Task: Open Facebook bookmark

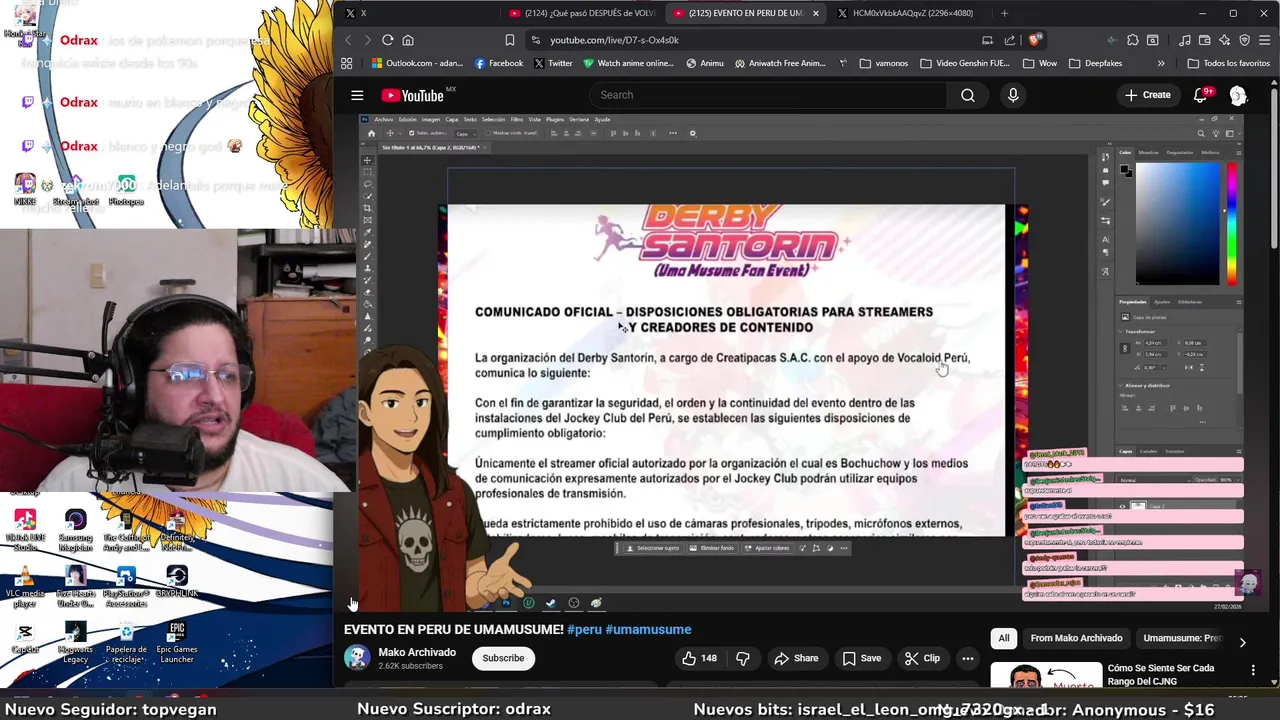Action: pos(498,63)
